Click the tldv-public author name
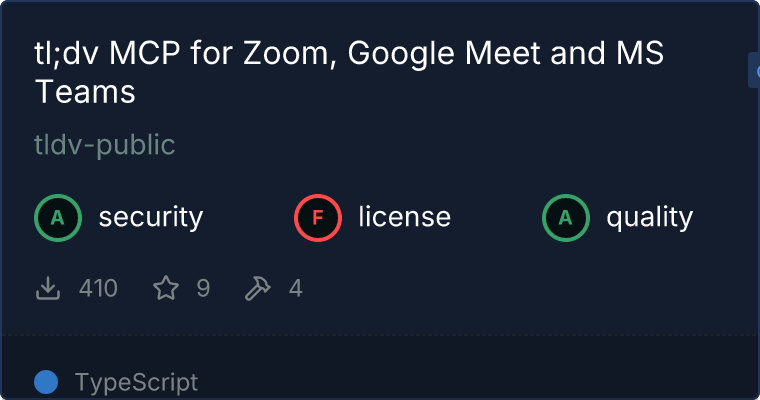 (x=105, y=145)
